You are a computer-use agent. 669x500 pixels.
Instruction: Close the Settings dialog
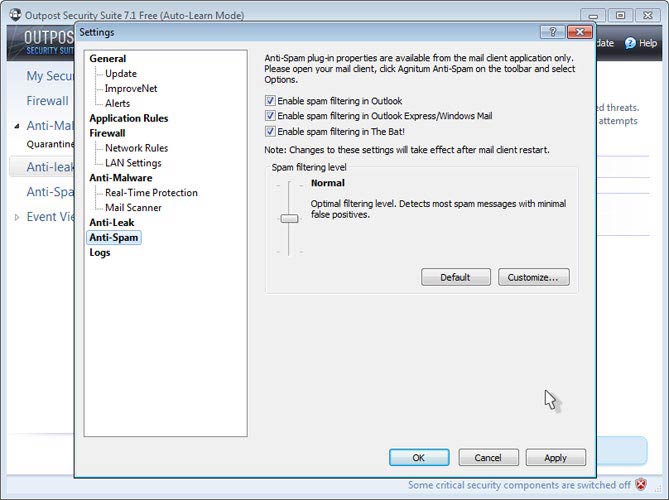point(582,34)
